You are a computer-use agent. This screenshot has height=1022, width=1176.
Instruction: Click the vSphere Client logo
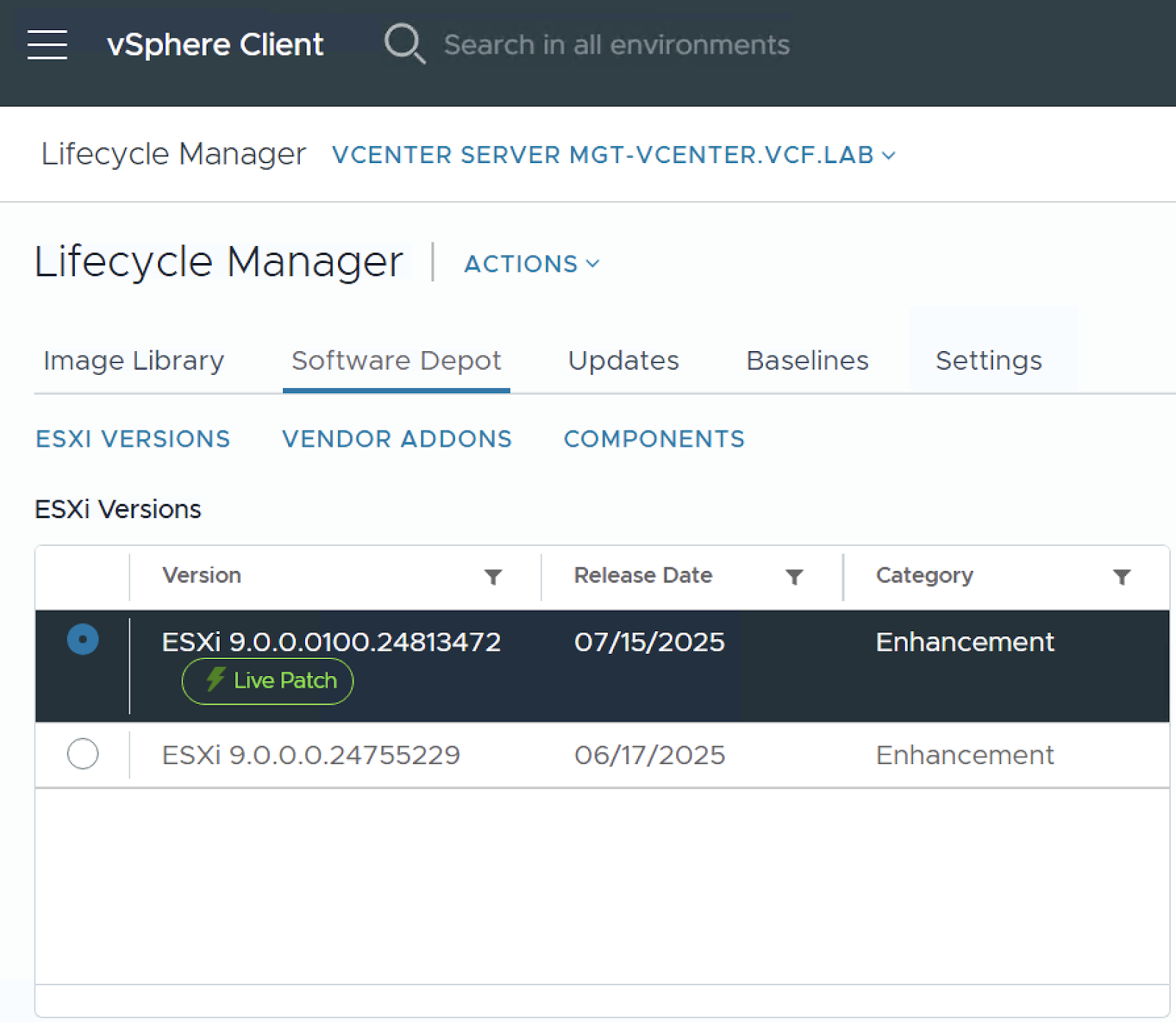click(x=215, y=44)
